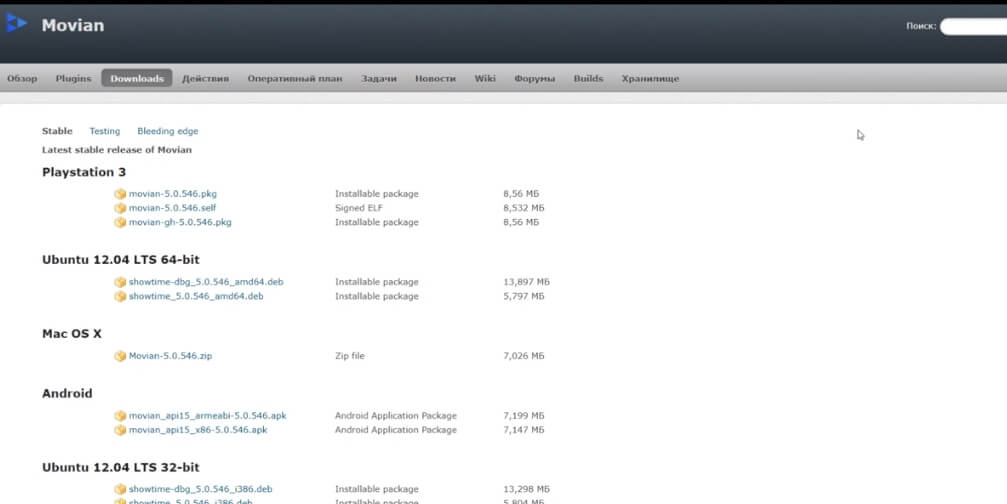Image resolution: width=1007 pixels, height=504 pixels.
Task: Click package icon beside movian_api15_armeabi-5.0.546.apk
Action: [x=120, y=415]
